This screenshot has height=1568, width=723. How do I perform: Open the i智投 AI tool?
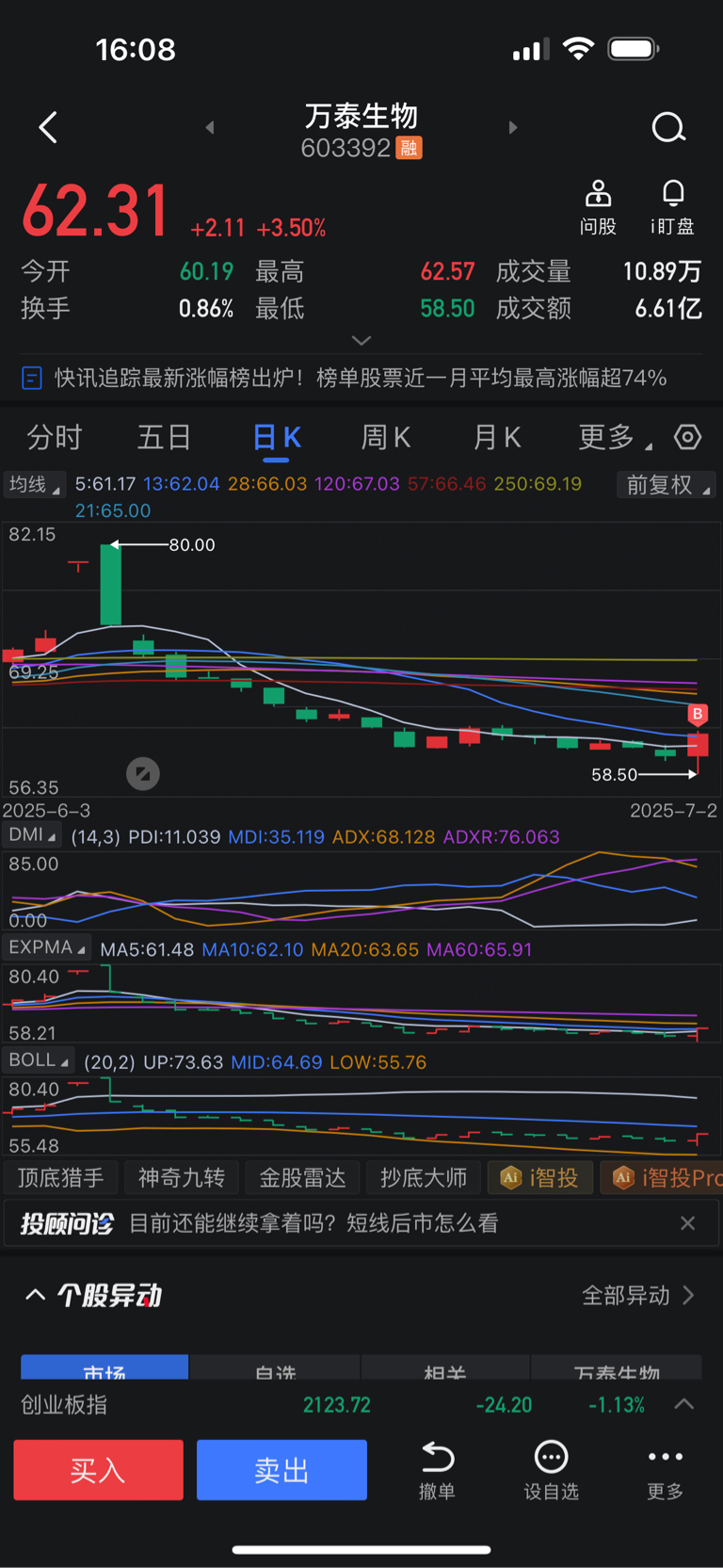[540, 1177]
